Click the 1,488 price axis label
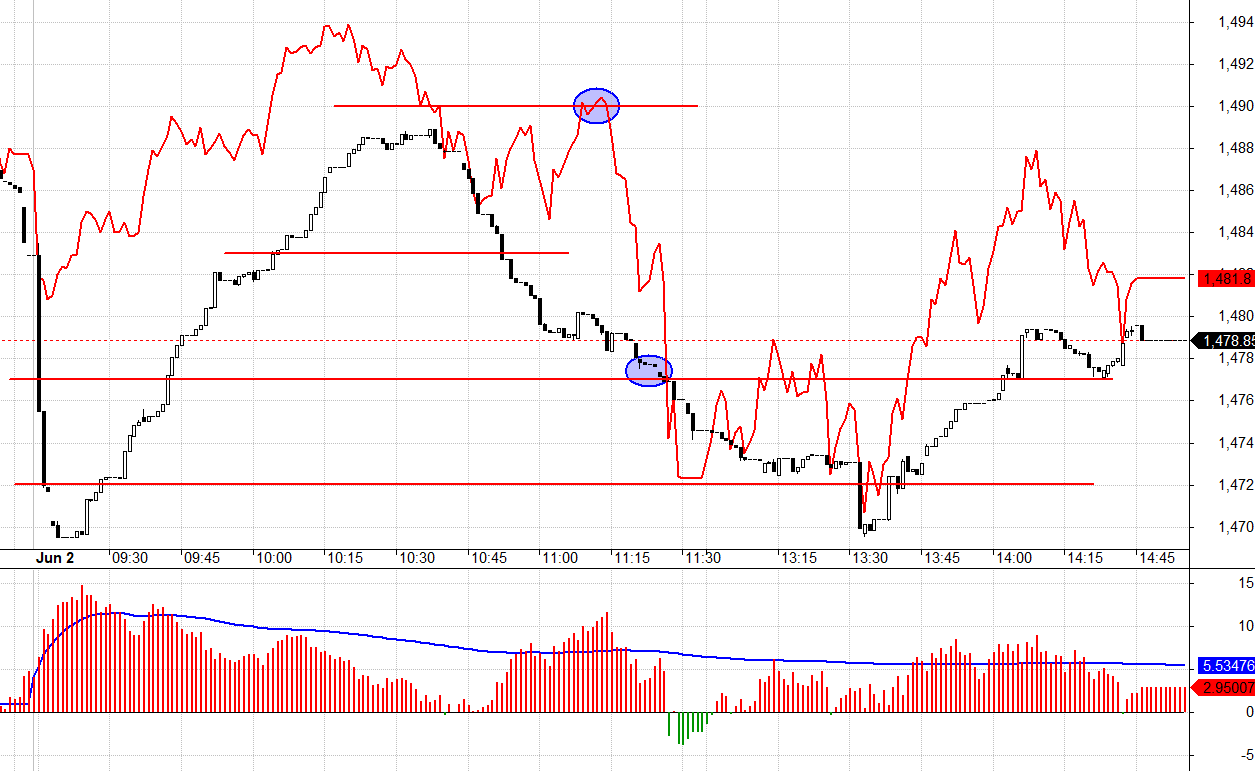Image resolution: width=1255 pixels, height=771 pixels. click(x=1236, y=148)
